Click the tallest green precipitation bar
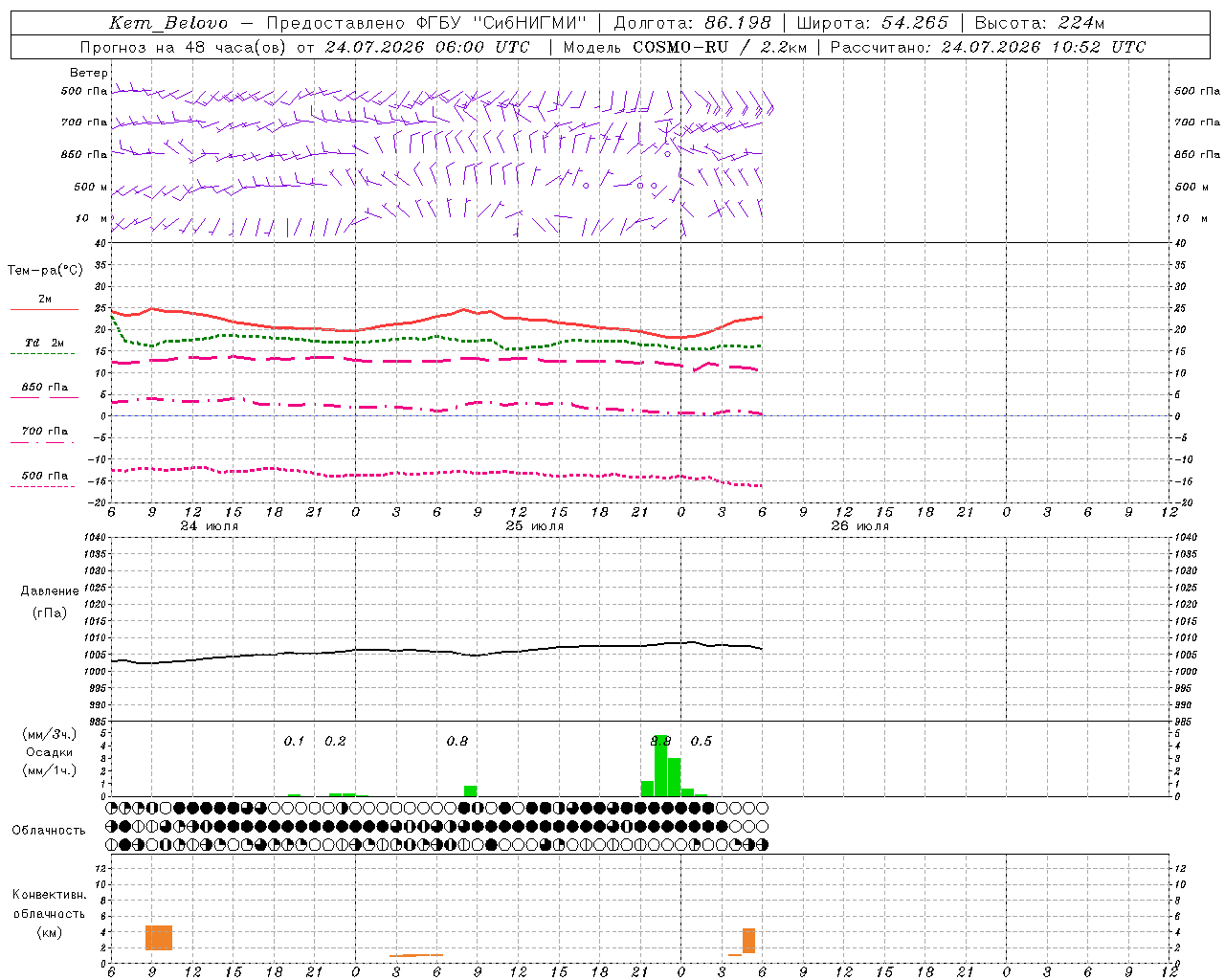This screenshot has width=1225, height=980. click(x=660, y=766)
